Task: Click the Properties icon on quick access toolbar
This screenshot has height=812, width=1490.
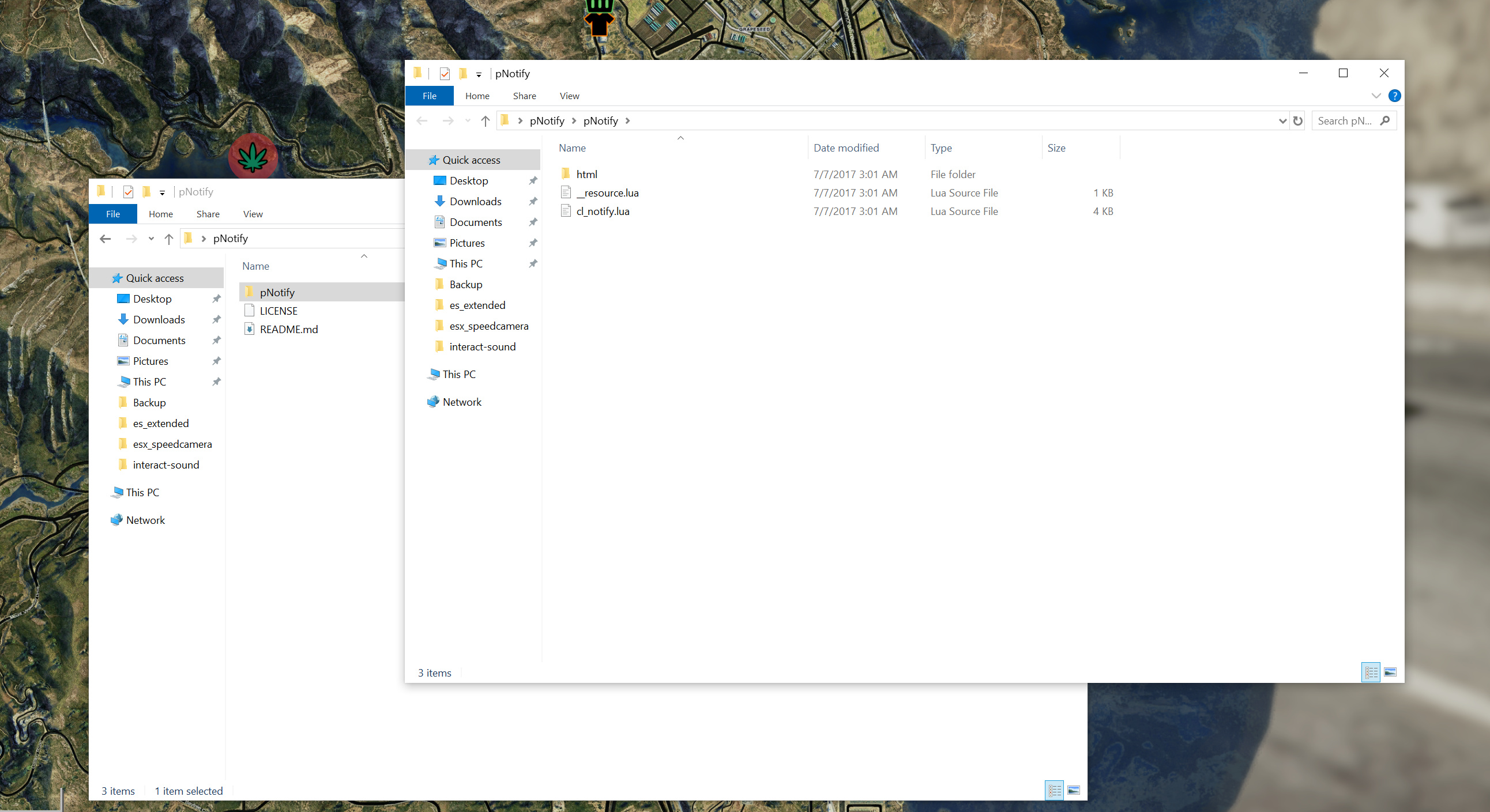Action: coord(444,74)
